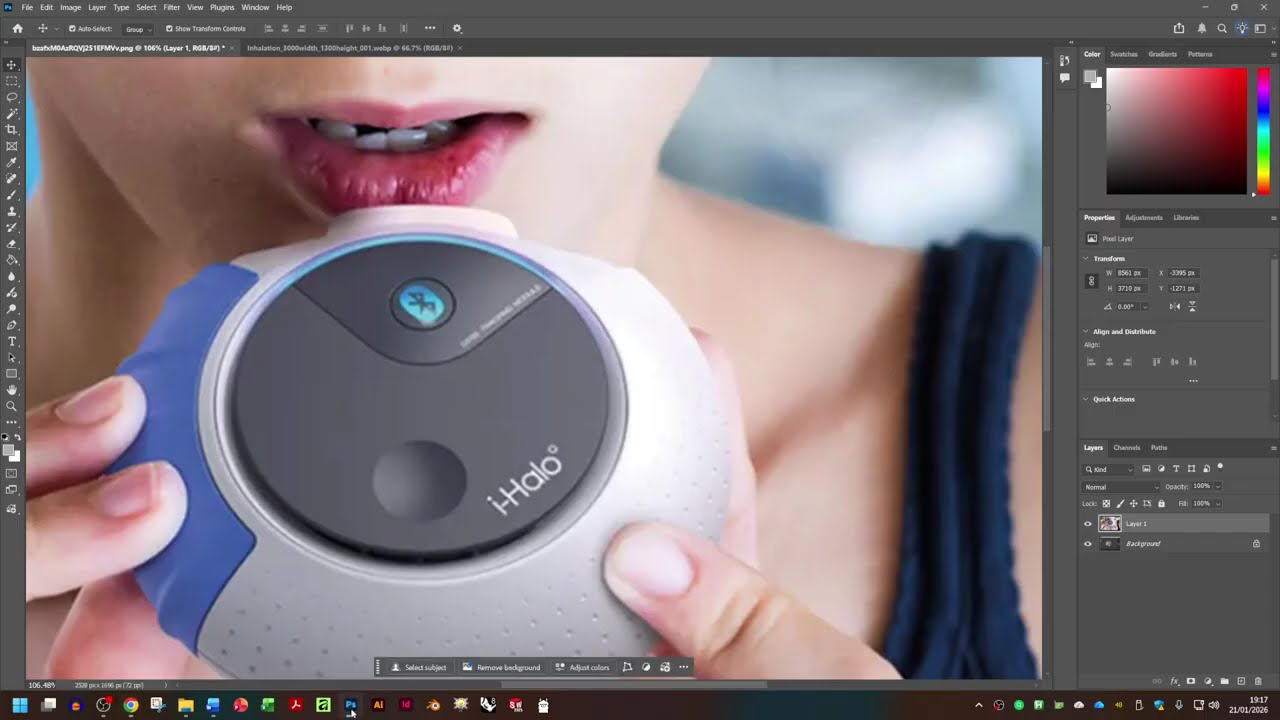Screen dimensions: 1280x720
Task: Click the transform width W field
Action: point(1129,273)
